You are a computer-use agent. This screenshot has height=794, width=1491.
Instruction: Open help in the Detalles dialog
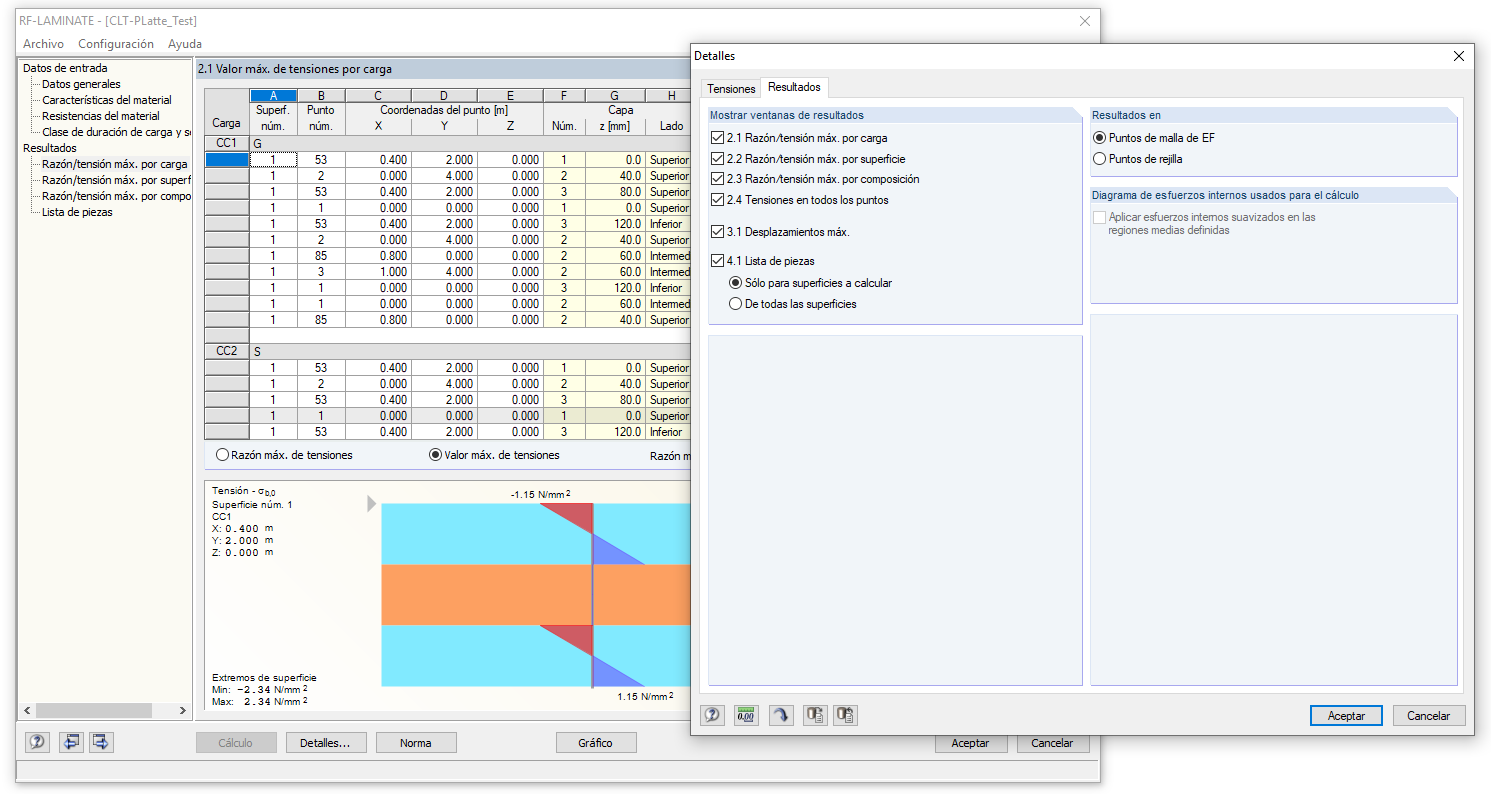pos(712,715)
